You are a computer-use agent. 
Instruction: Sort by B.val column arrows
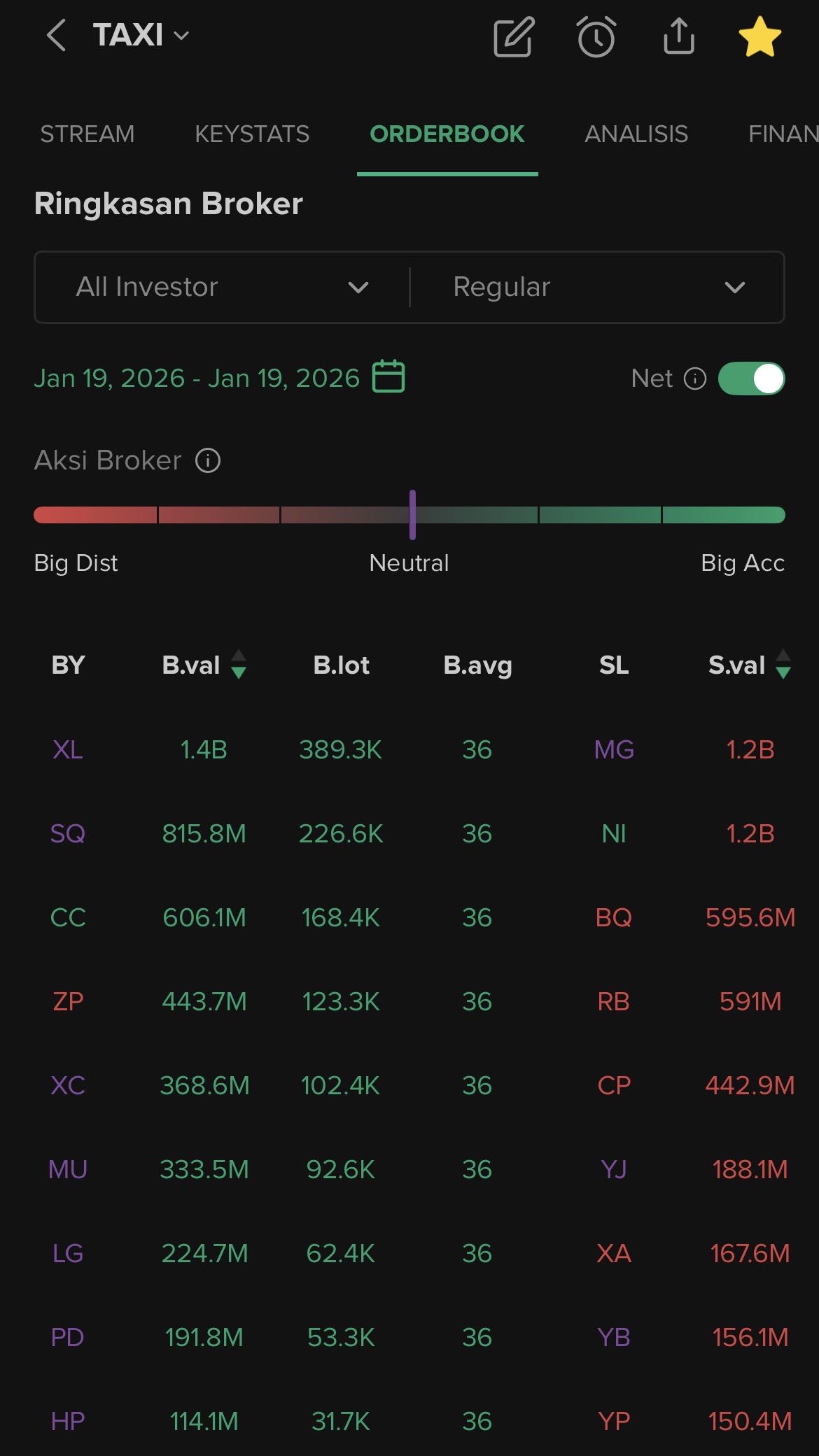tap(239, 665)
